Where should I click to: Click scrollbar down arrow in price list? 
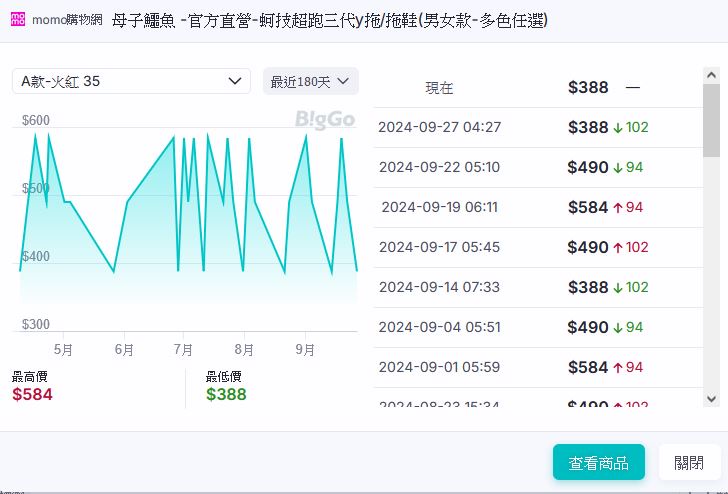point(711,398)
